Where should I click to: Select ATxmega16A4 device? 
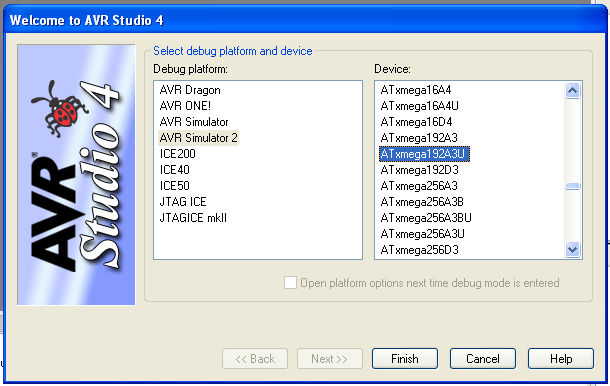[415, 90]
